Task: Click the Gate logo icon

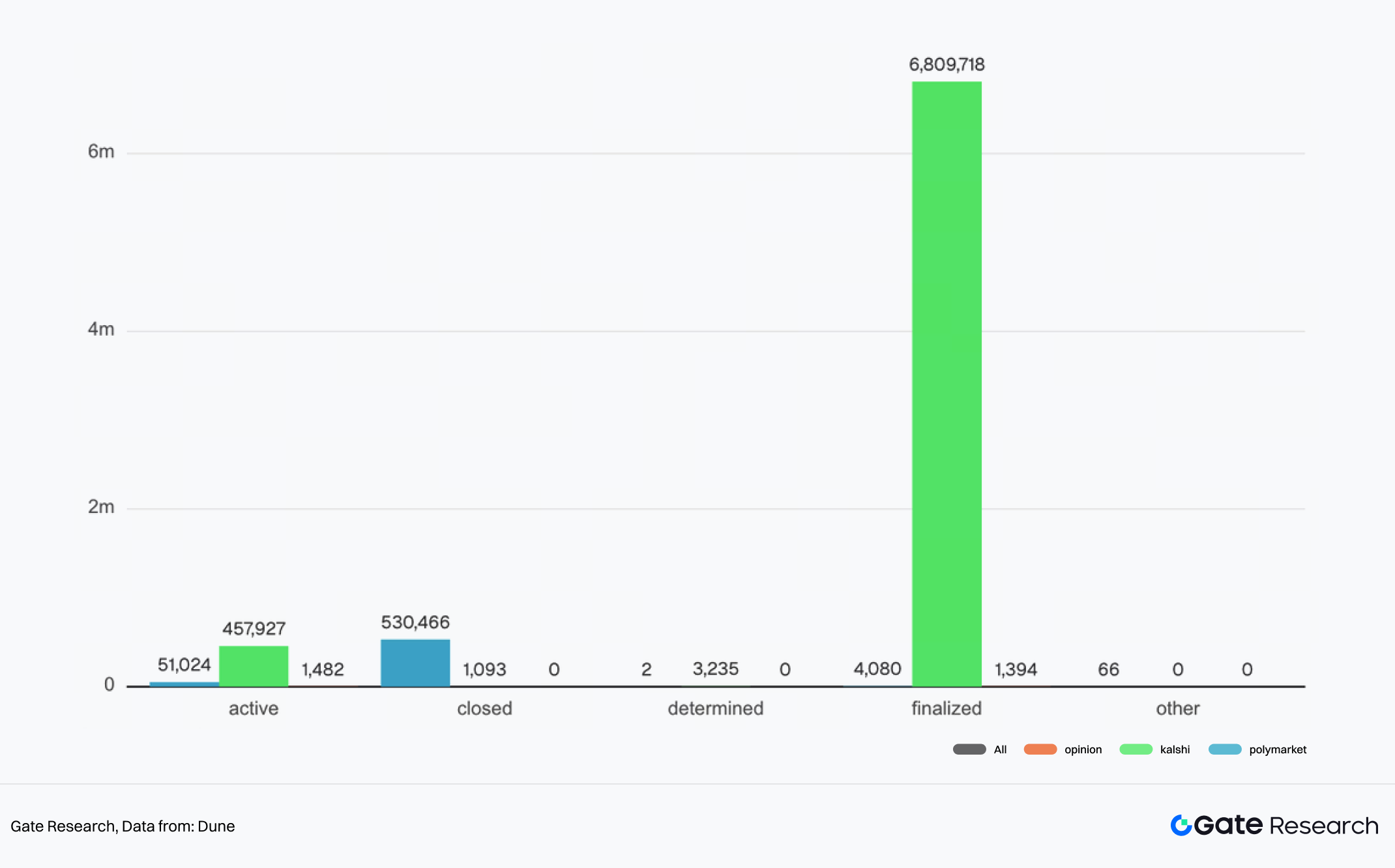Action: (1181, 825)
